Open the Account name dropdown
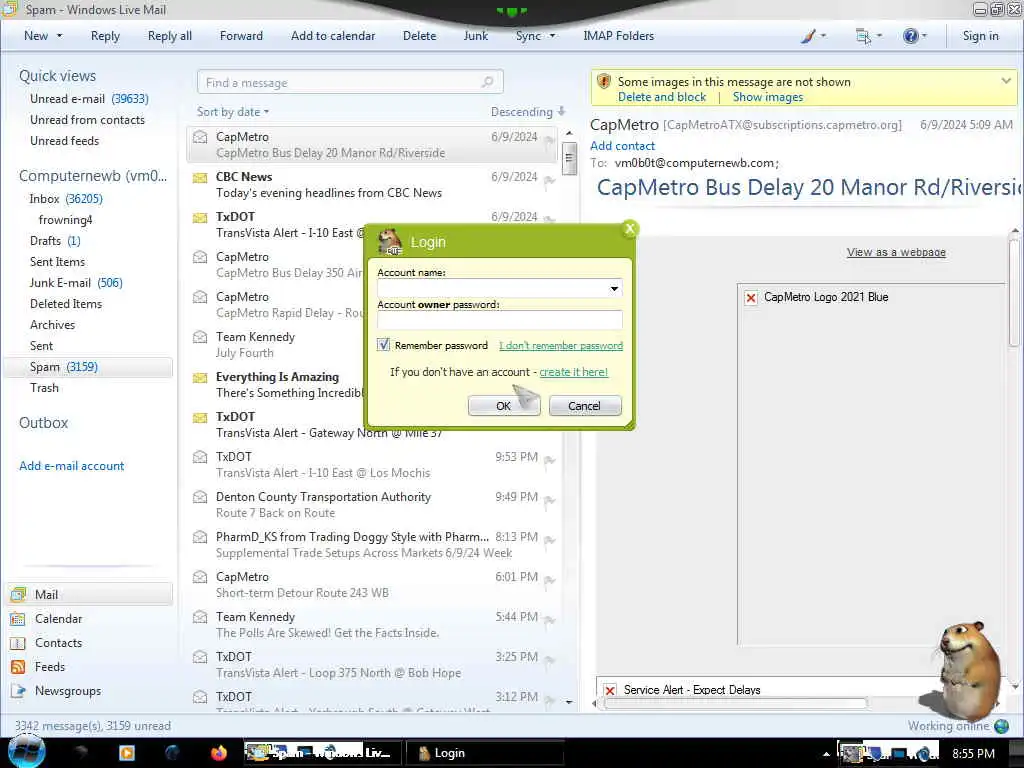 [614, 288]
